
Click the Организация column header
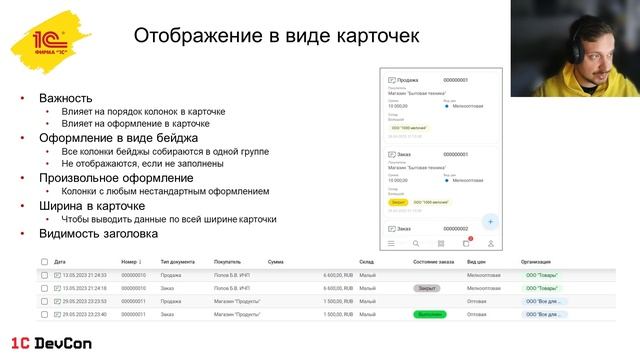[x=536, y=262]
